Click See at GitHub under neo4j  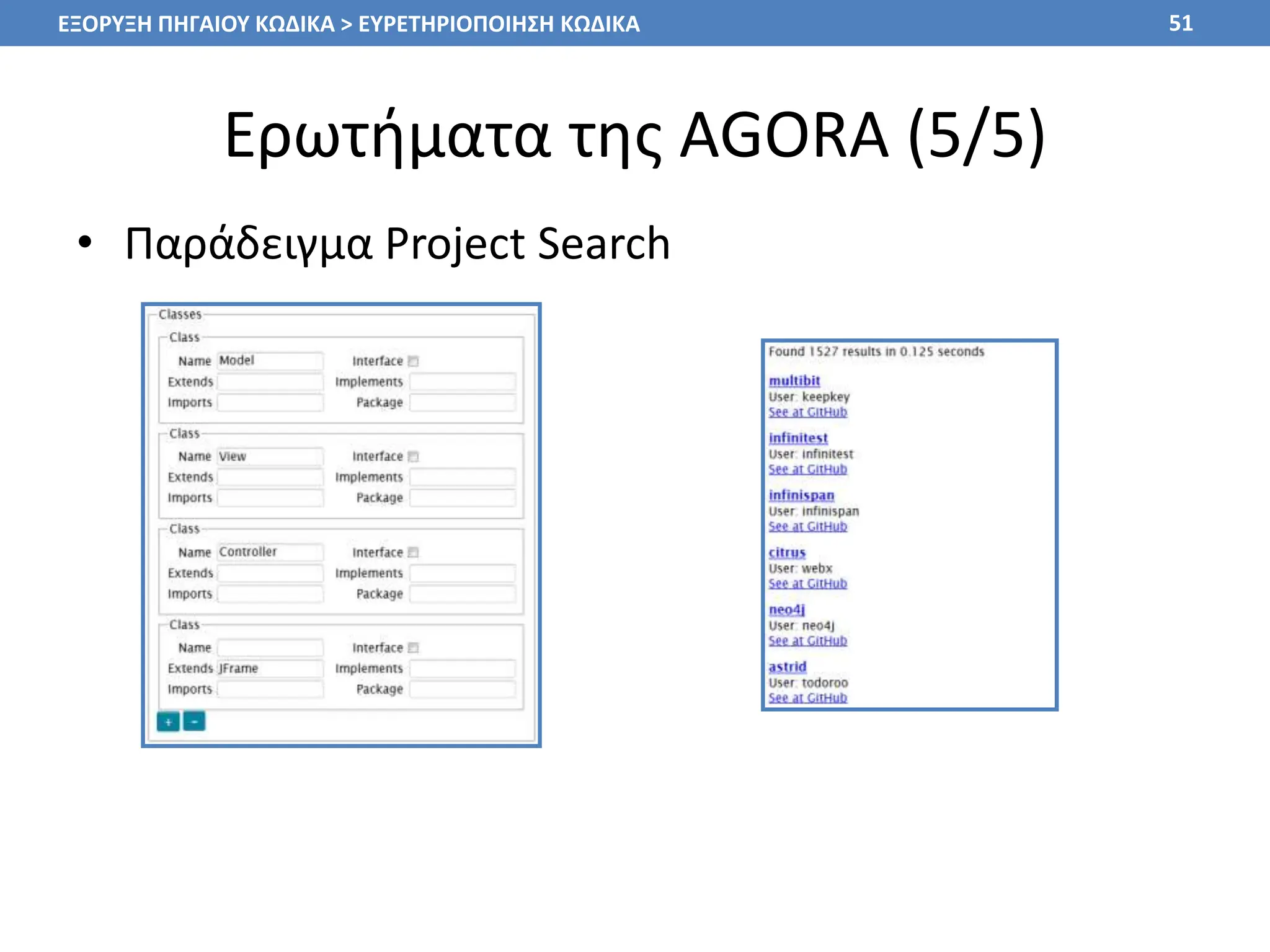807,640
